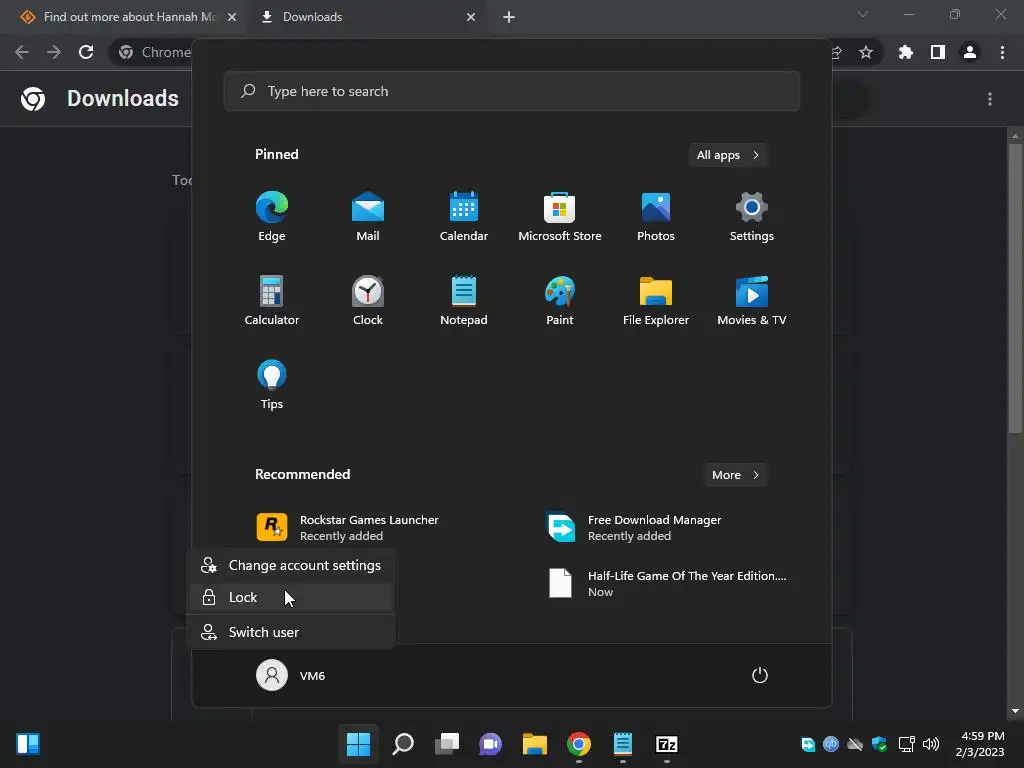Image resolution: width=1024 pixels, height=768 pixels.
Task: Toggle Chrome side panel
Action: click(938, 52)
